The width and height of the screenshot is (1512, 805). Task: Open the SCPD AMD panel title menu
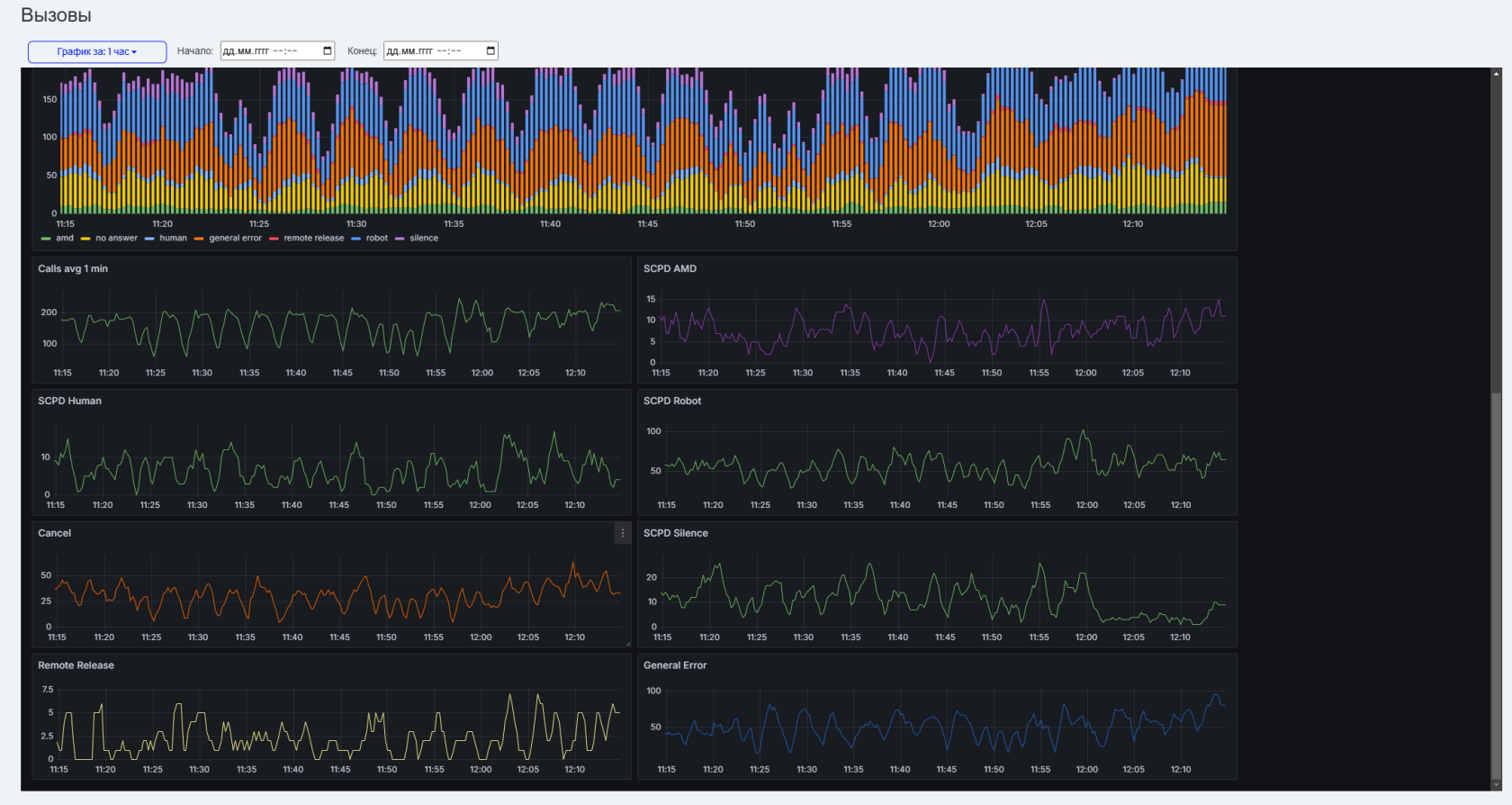tap(670, 268)
